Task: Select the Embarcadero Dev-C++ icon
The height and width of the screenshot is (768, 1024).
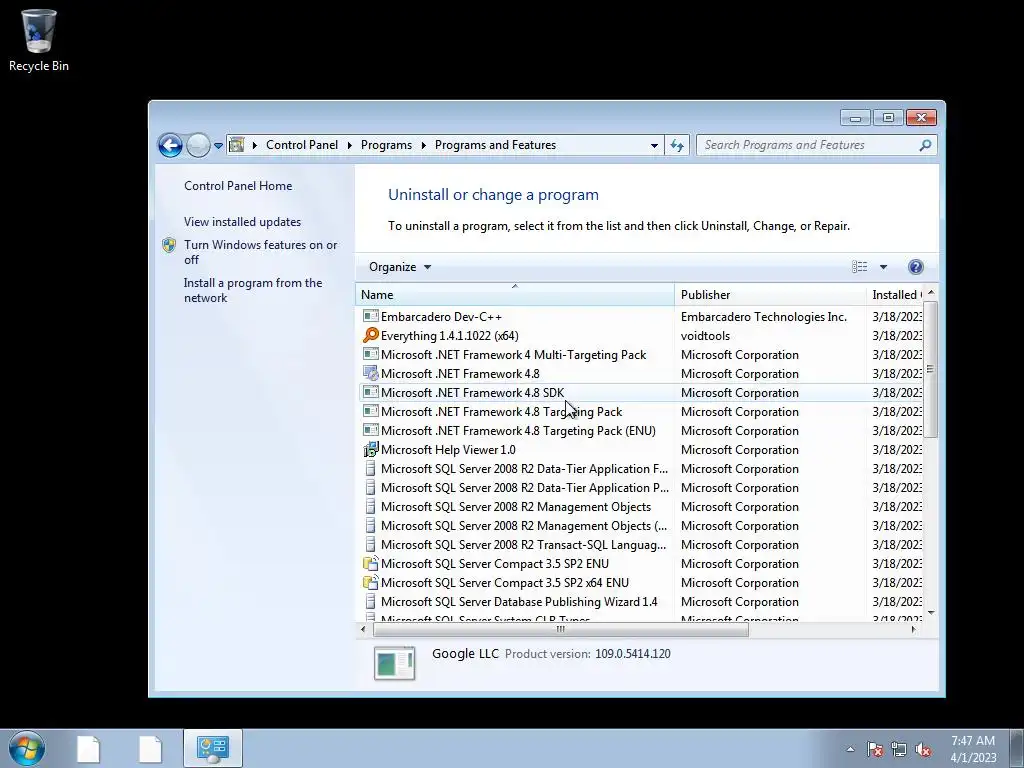Action: (370, 317)
